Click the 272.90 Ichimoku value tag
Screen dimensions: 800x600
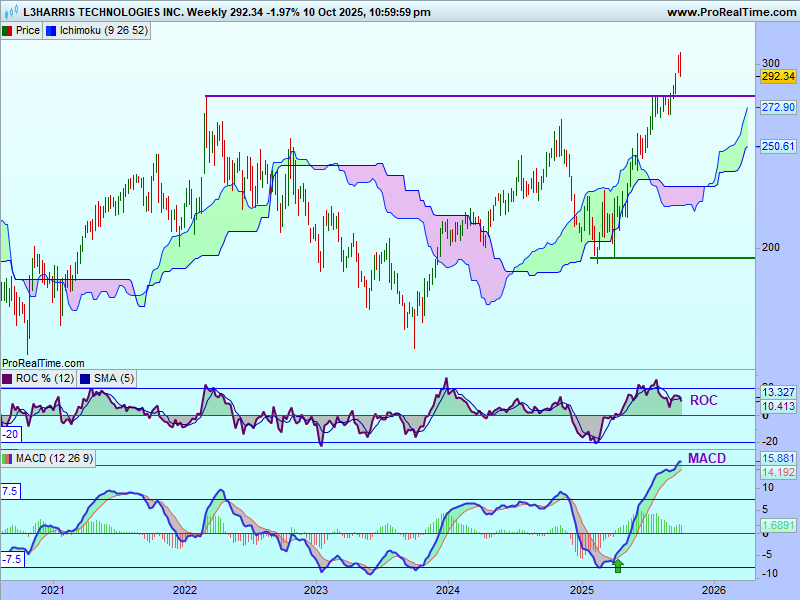[x=777, y=107]
